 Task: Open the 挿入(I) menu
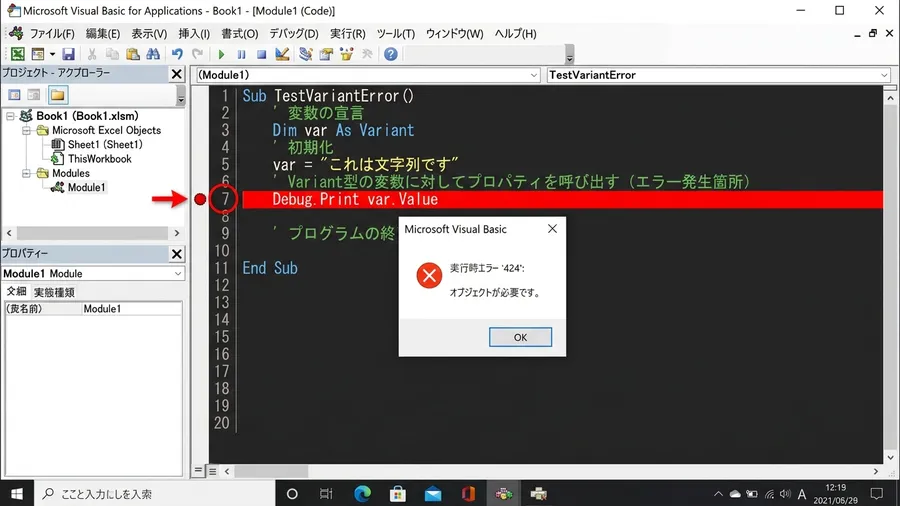(x=194, y=34)
